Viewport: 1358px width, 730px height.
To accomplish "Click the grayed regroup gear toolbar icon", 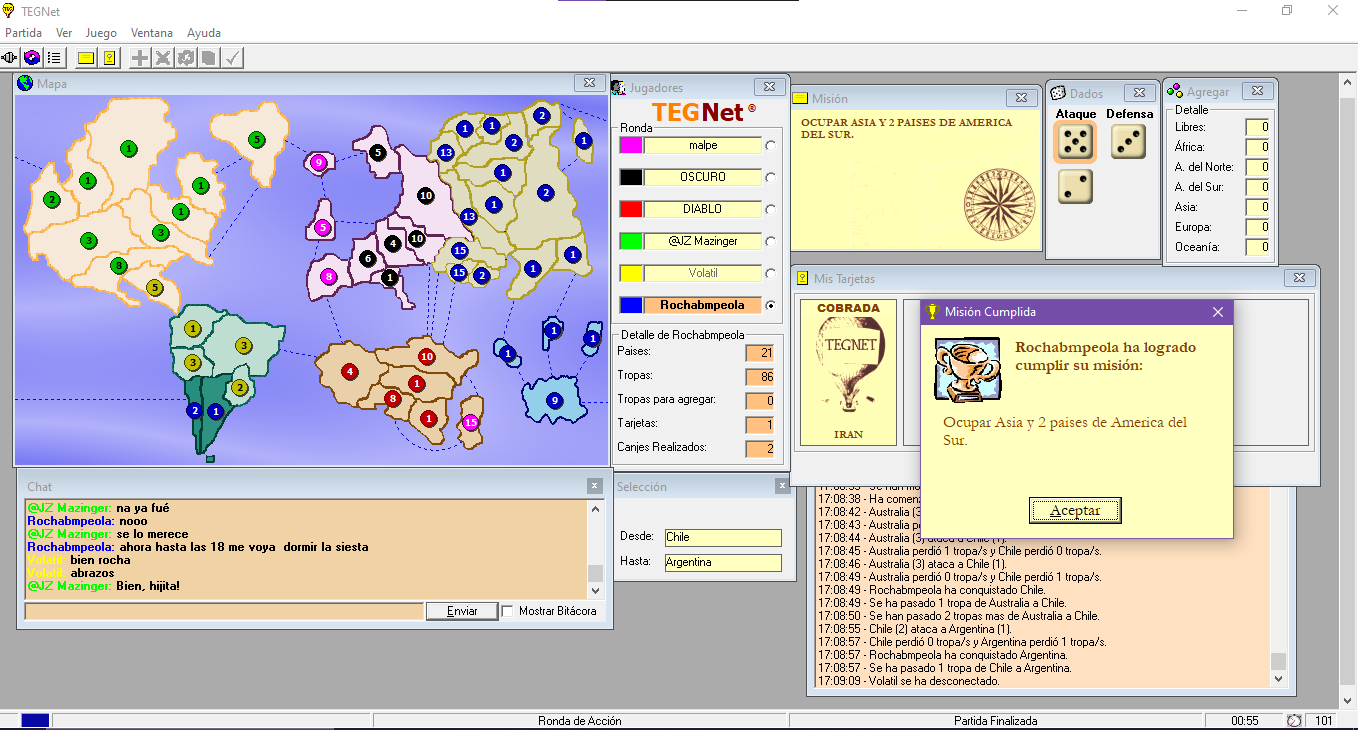I will point(186,58).
